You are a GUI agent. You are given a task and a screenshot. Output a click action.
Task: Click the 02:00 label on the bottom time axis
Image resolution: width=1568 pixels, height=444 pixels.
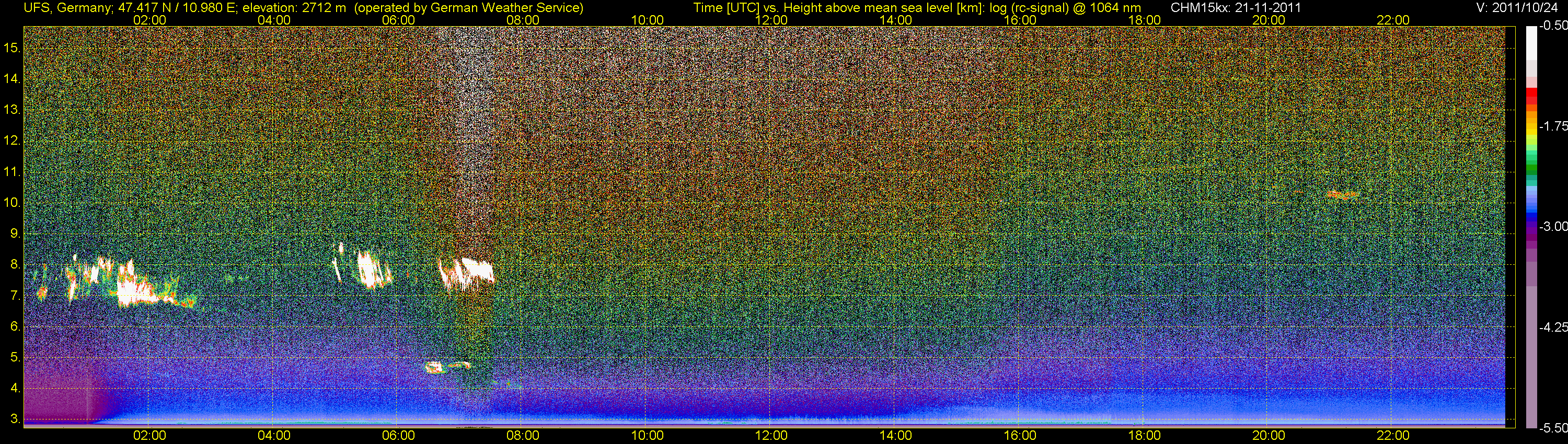coord(149,436)
